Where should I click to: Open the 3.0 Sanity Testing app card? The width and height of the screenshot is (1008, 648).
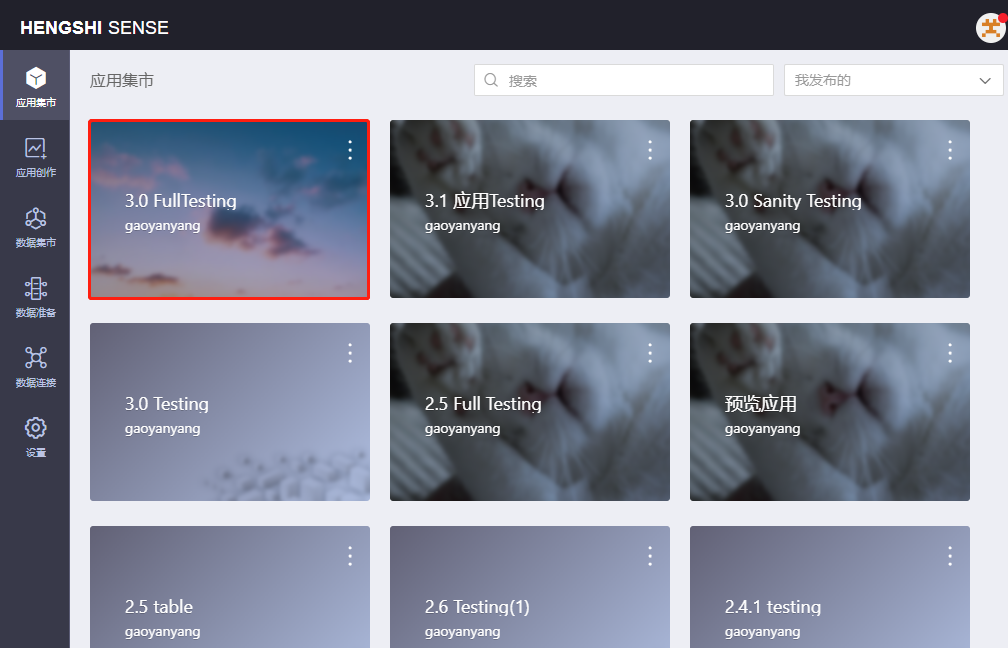click(830, 209)
